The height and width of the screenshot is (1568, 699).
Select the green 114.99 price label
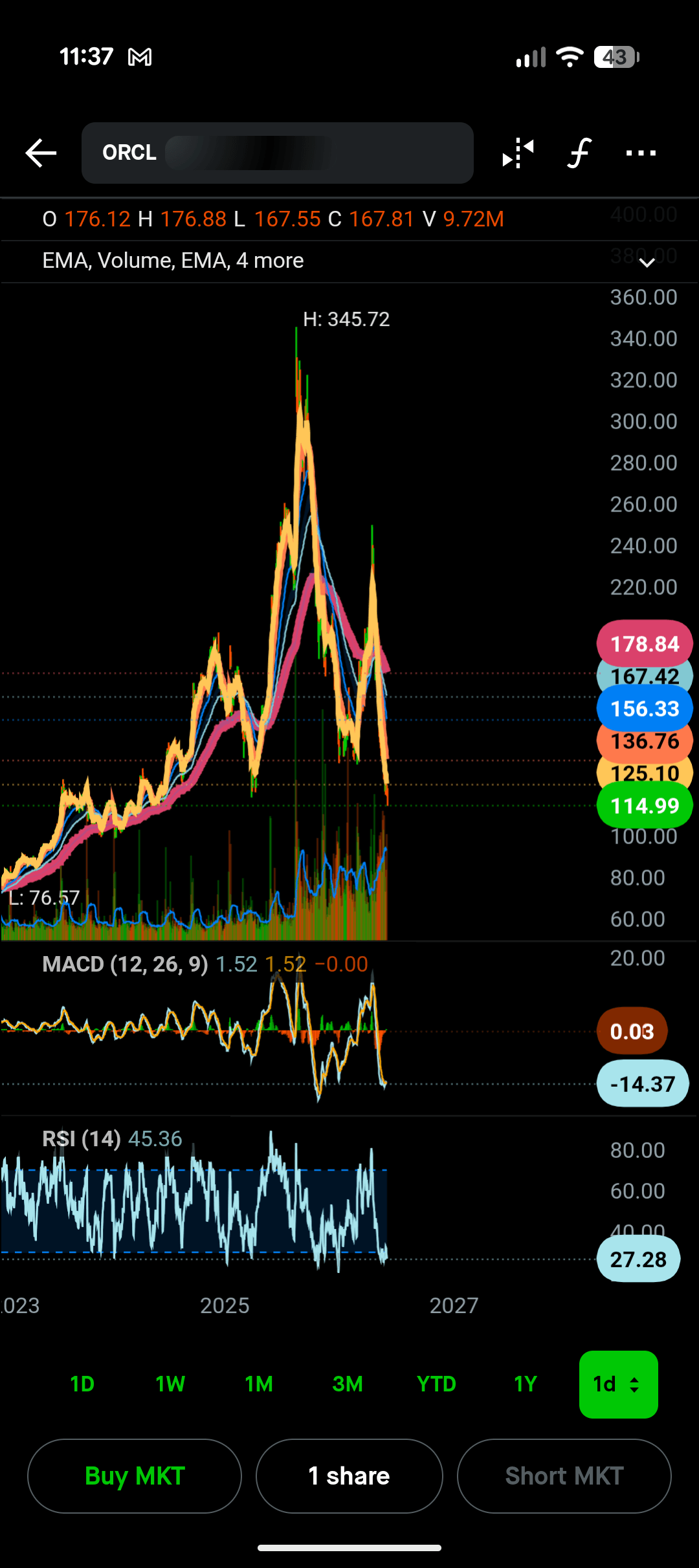click(x=645, y=805)
